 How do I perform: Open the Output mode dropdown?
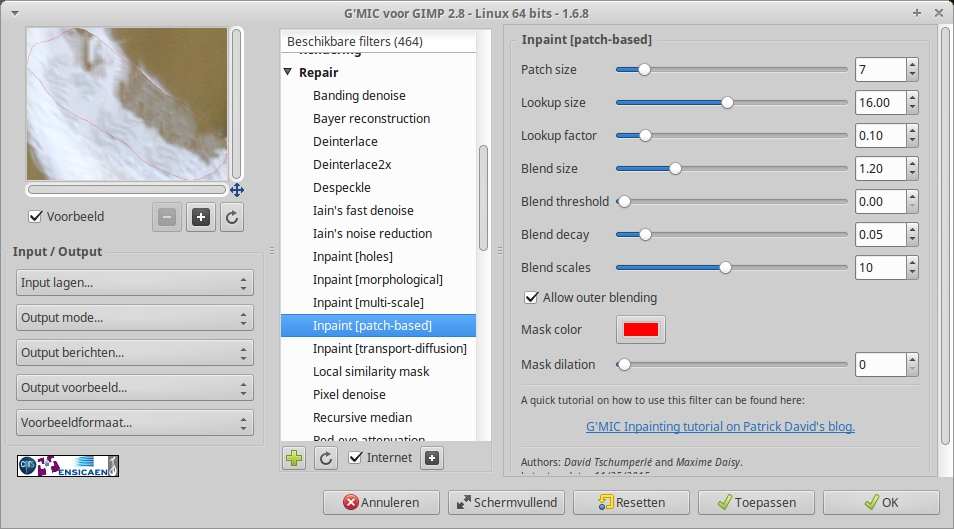click(134, 318)
